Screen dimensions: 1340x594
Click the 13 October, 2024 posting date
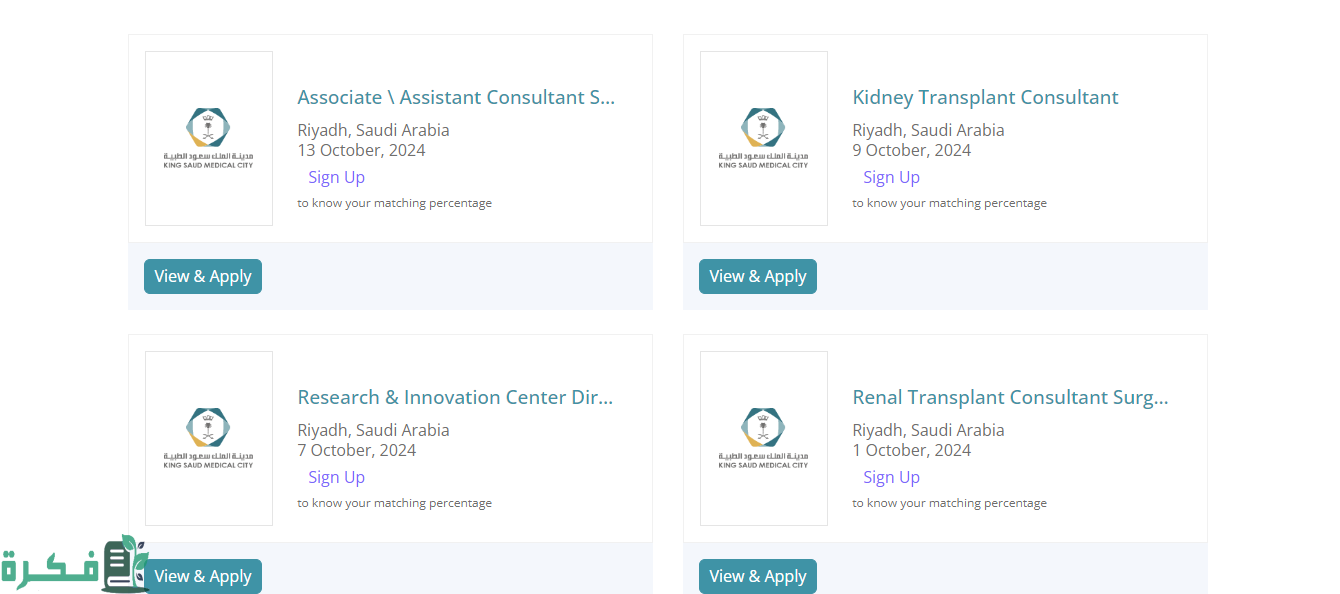pyautogui.click(x=361, y=150)
